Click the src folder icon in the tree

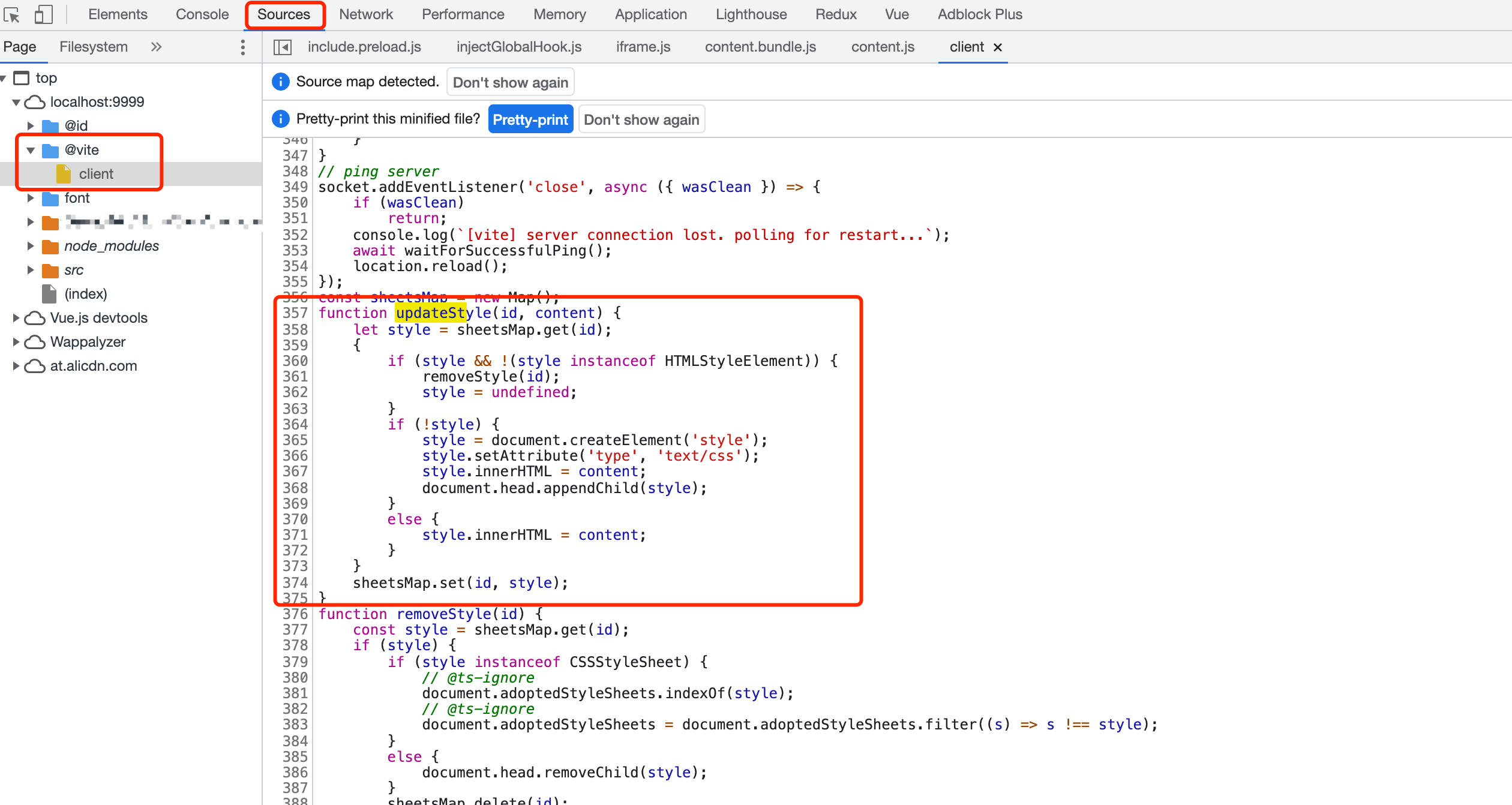[x=50, y=270]
